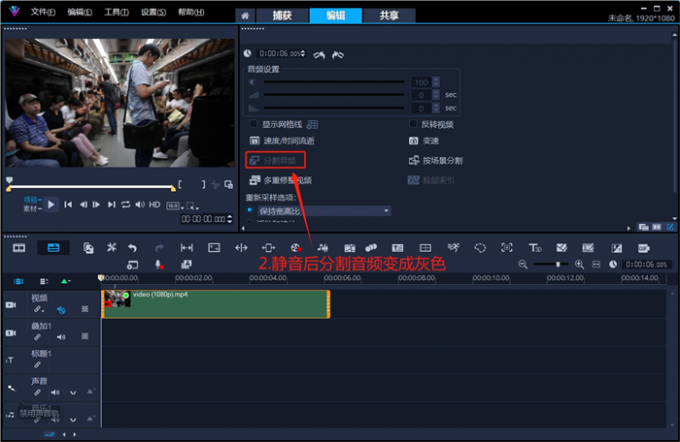Open the 设置 menu

[154, 12]
